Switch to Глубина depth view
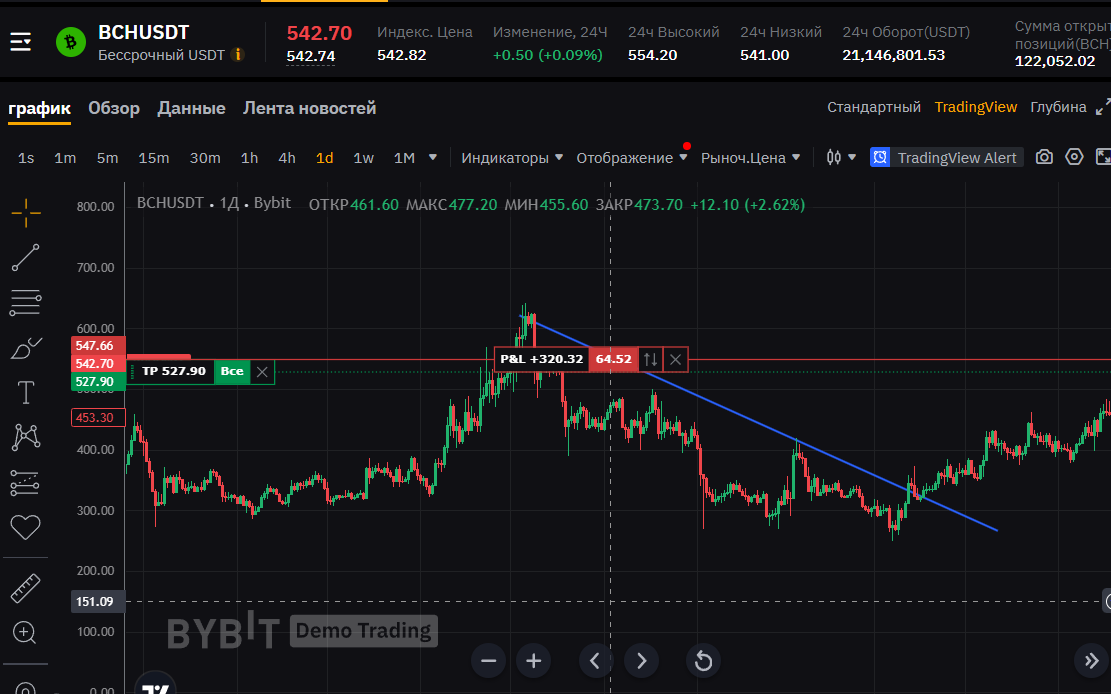The image size is (1111, 694). (1059, 107)
